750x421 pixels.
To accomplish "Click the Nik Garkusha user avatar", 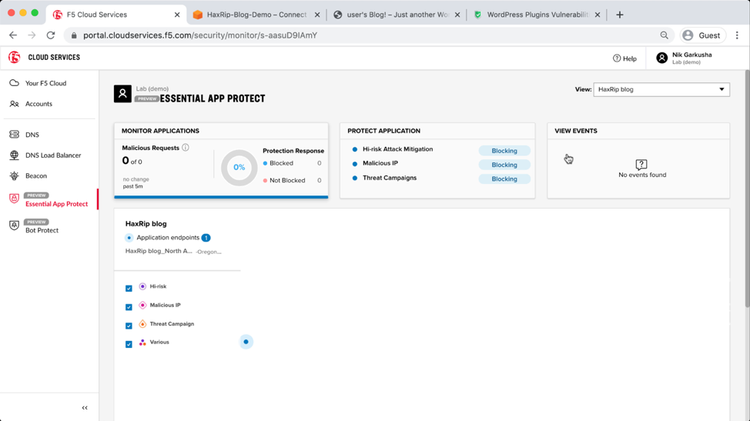I will [662, 58].
